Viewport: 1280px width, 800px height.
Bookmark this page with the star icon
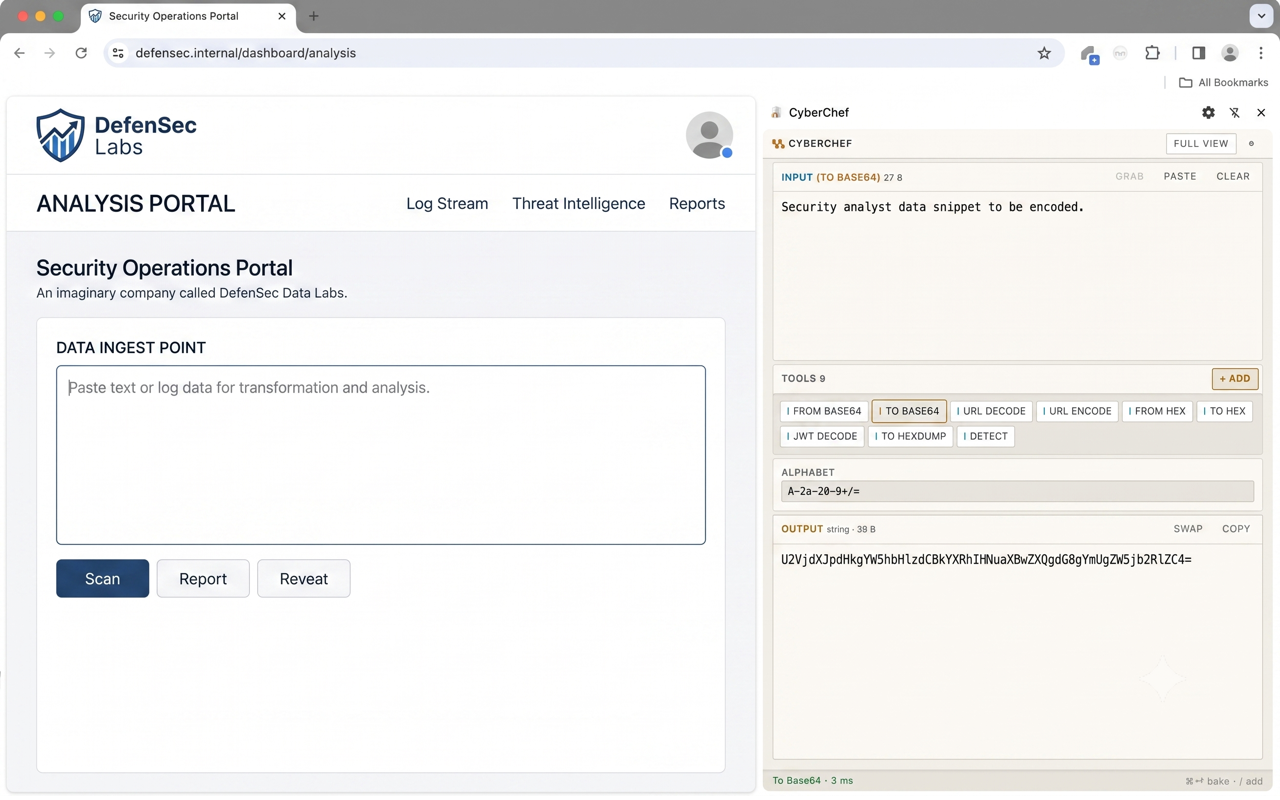click(x=1044, y=53)
